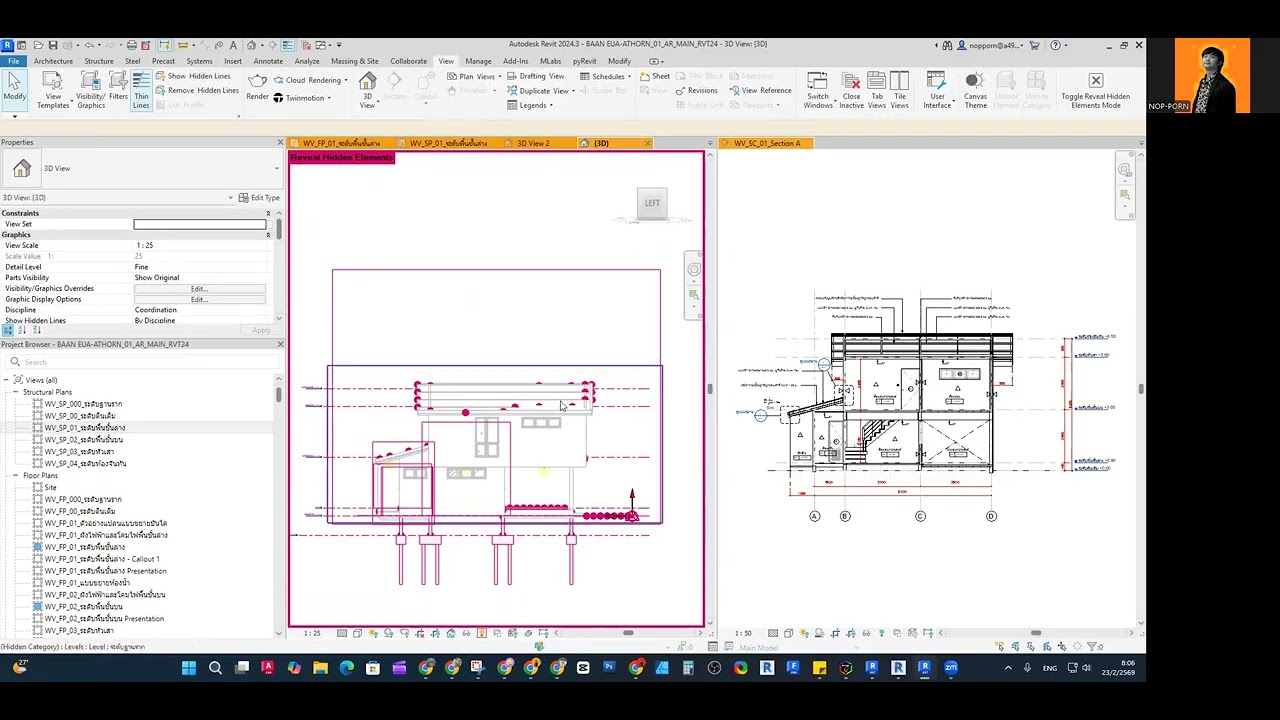Click the LEFT face of the ViewCube
1280x720 pixels.
tap(652, 203)
